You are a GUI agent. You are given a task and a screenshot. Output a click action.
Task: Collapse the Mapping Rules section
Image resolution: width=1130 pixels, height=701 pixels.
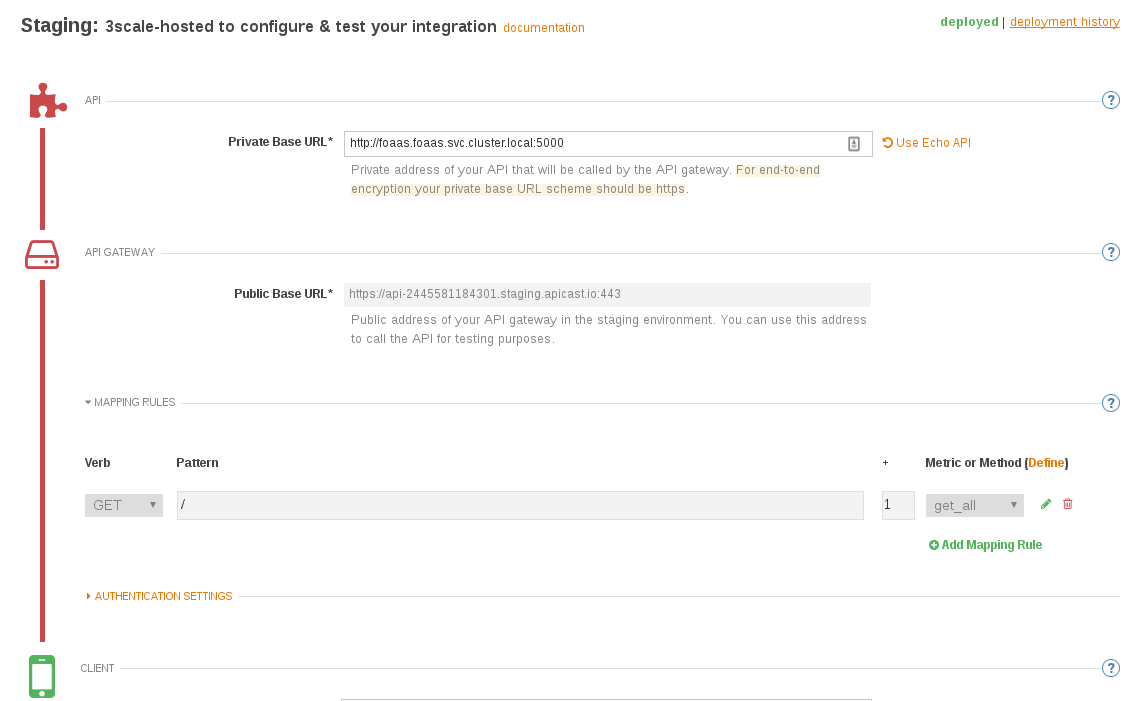[130, 403]
